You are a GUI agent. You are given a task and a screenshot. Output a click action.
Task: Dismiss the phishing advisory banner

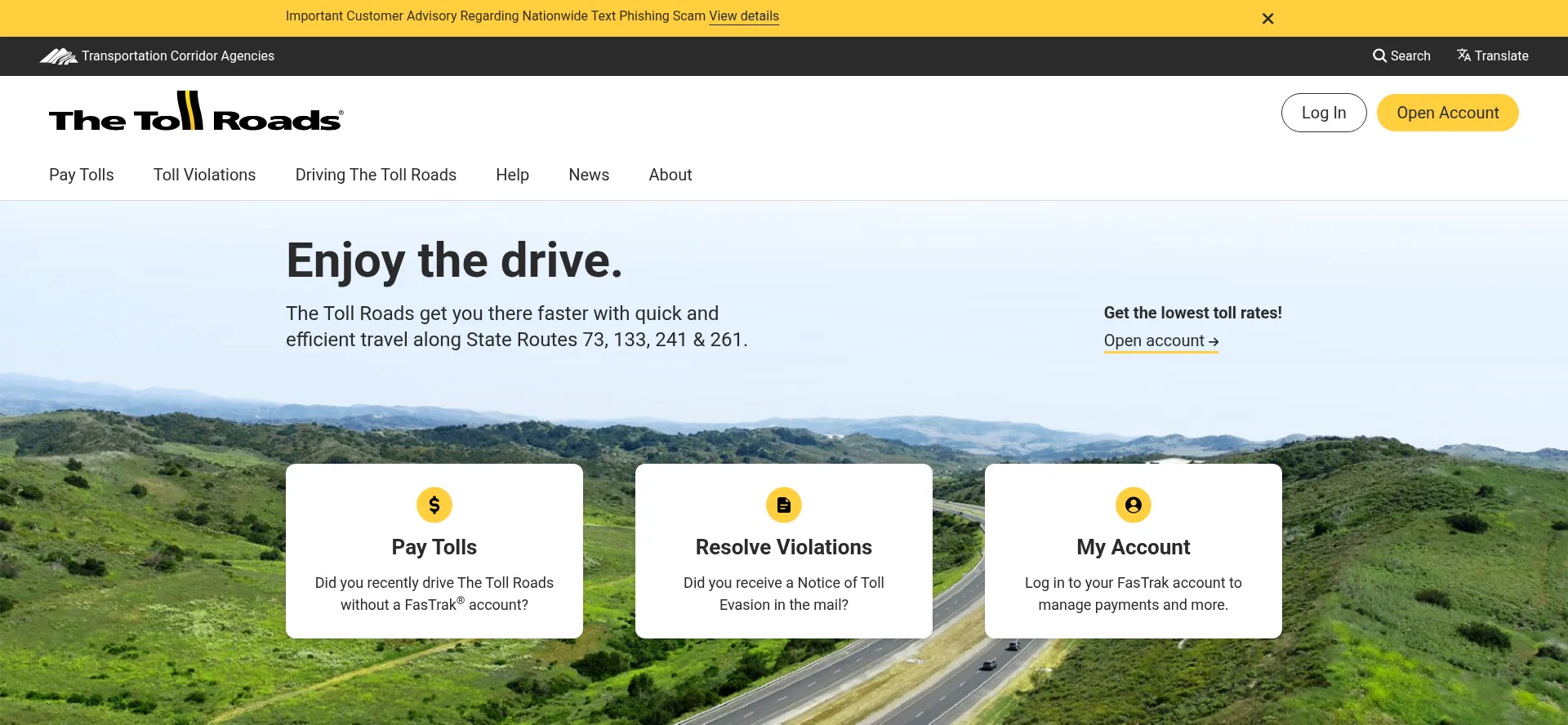pos(1267,18)
